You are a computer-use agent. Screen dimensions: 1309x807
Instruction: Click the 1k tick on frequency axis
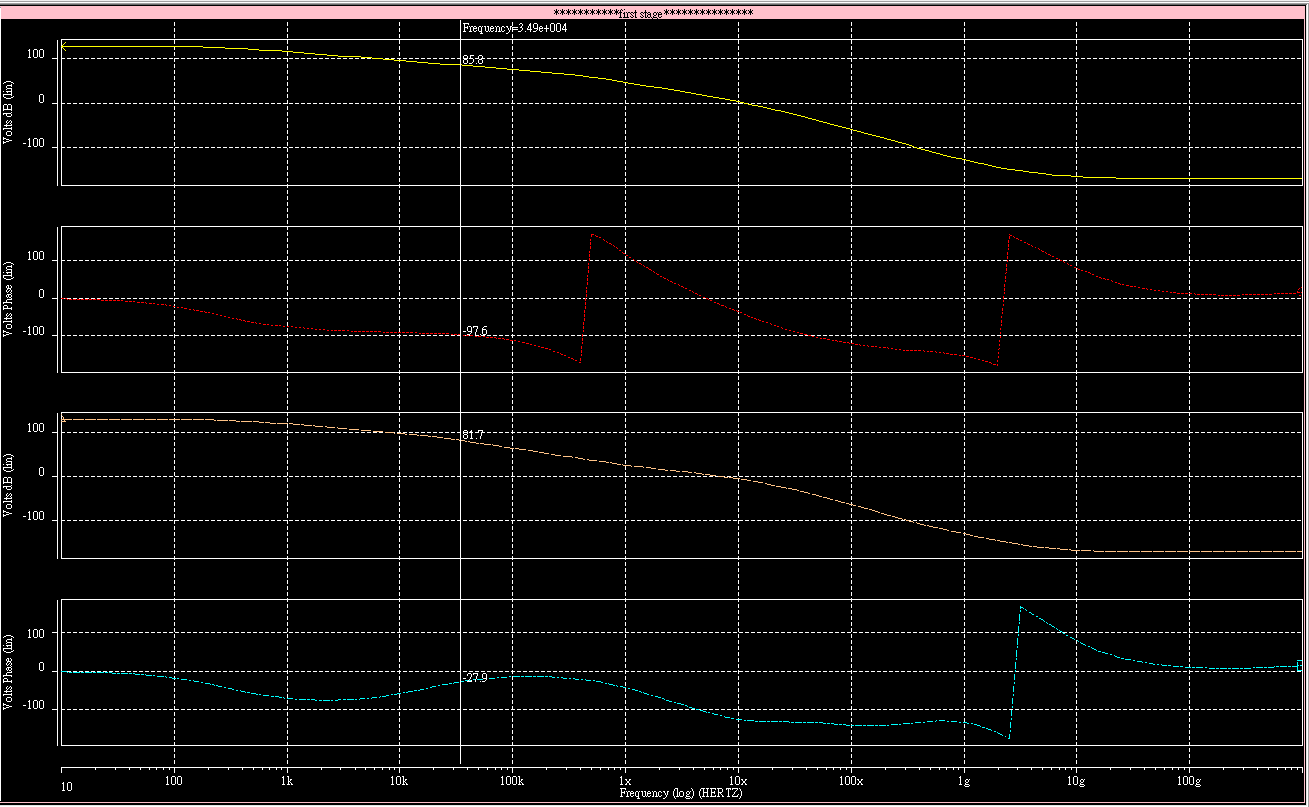tap(286, 780)
